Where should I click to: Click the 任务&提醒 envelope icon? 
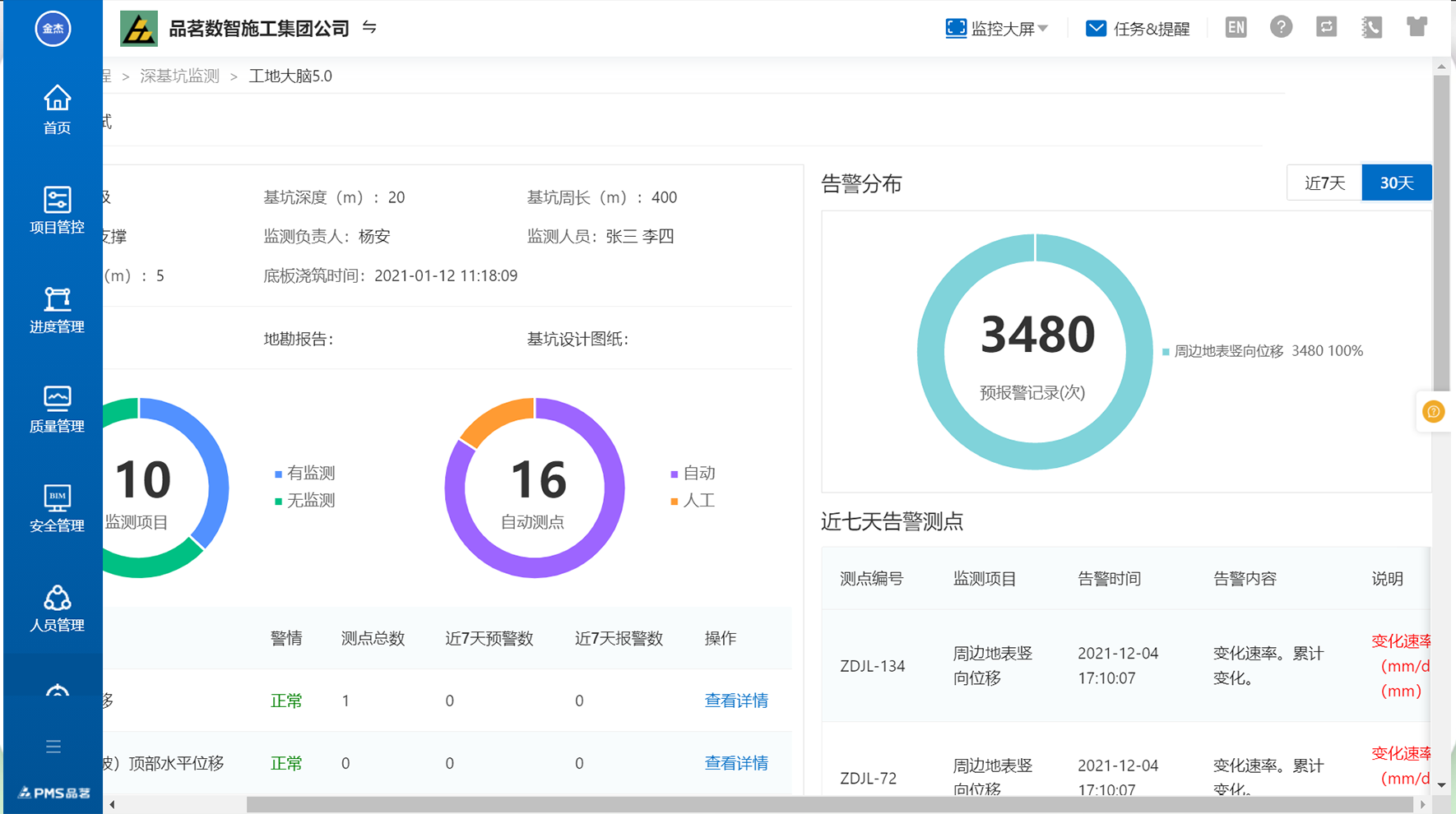coord(1096,28)
